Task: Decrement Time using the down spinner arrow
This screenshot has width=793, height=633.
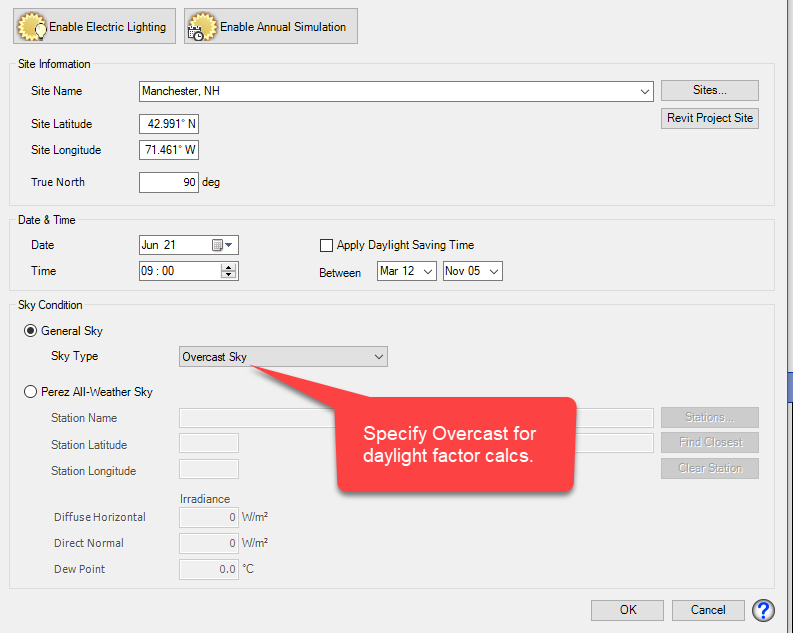Action: pyautogui.click(x=229, y=275)
